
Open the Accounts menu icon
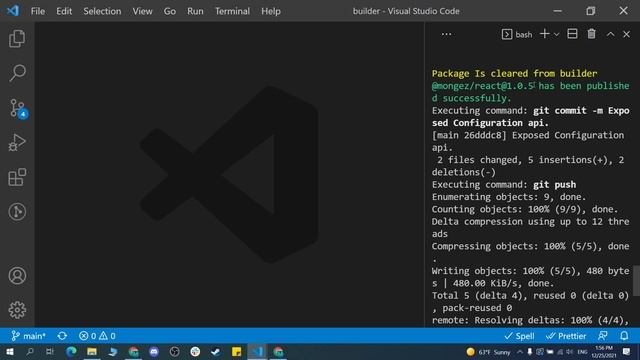[x=17, y=276]
